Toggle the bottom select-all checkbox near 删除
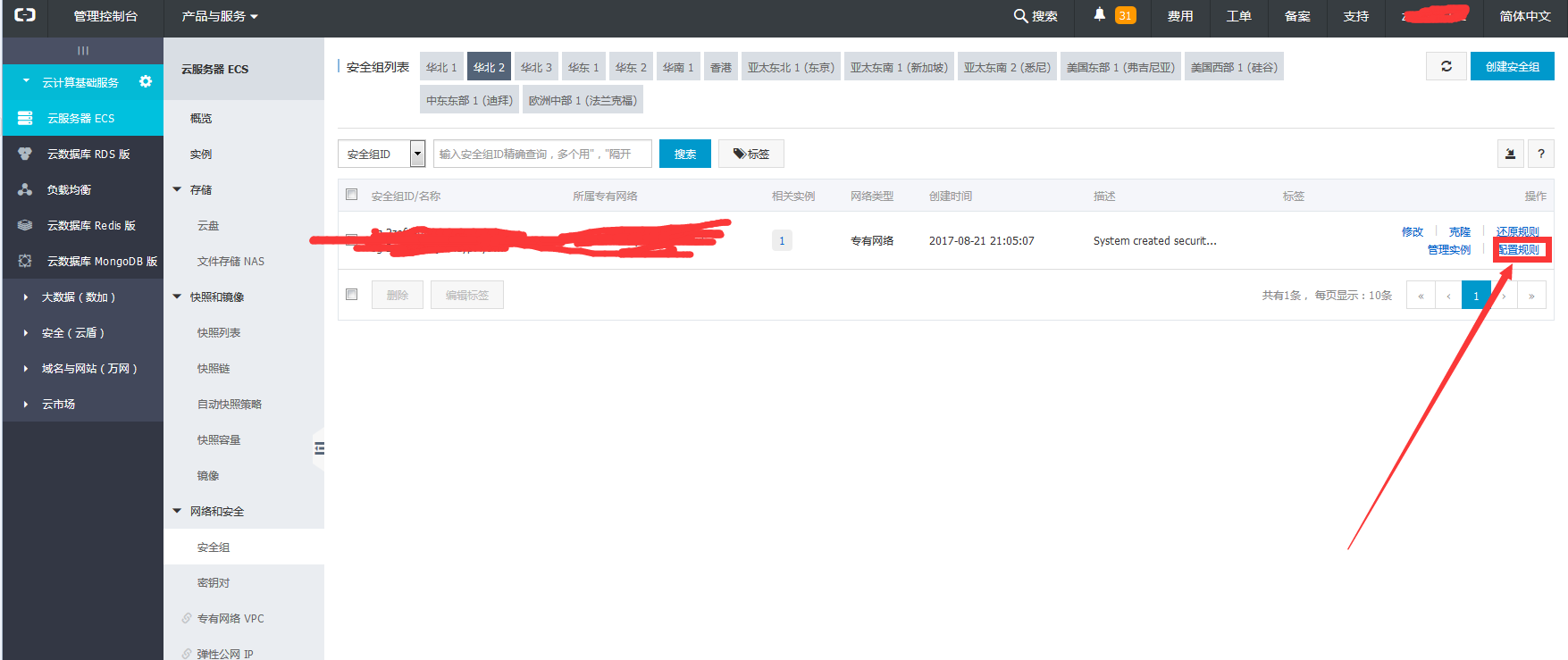This screenshot has height=660, width=1568. click(352, 295)
